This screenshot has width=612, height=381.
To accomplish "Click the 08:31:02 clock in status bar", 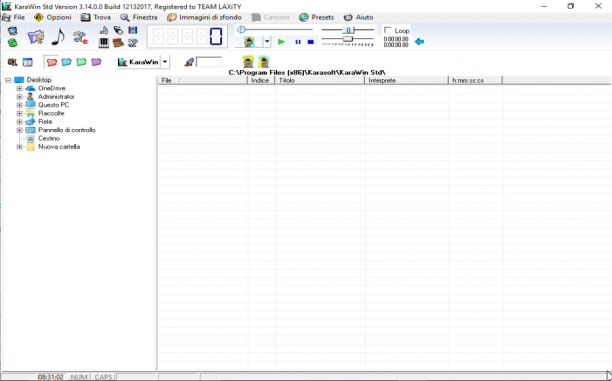I will click(51, 377).
